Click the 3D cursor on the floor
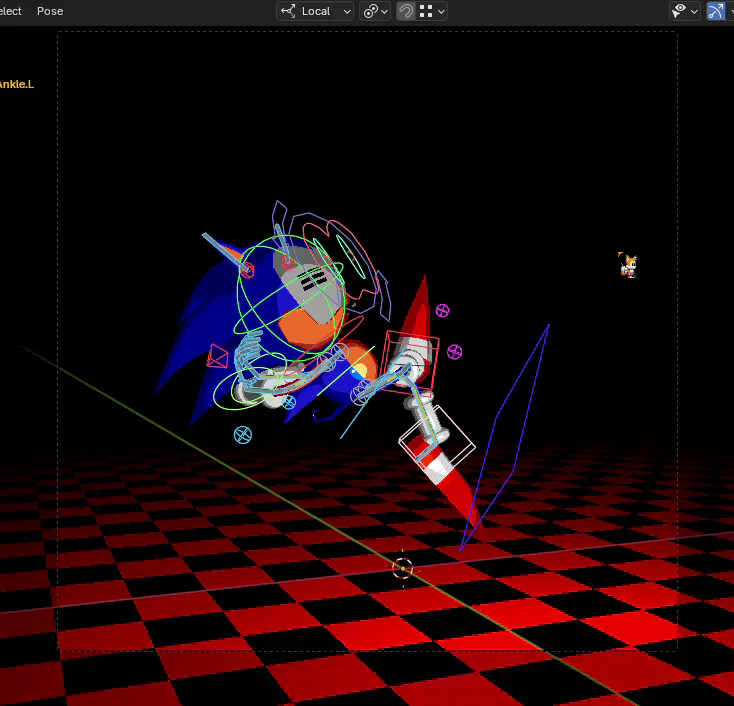Viewport: 734px width, 706px height. pyautogui.click(x=403, y=568)
